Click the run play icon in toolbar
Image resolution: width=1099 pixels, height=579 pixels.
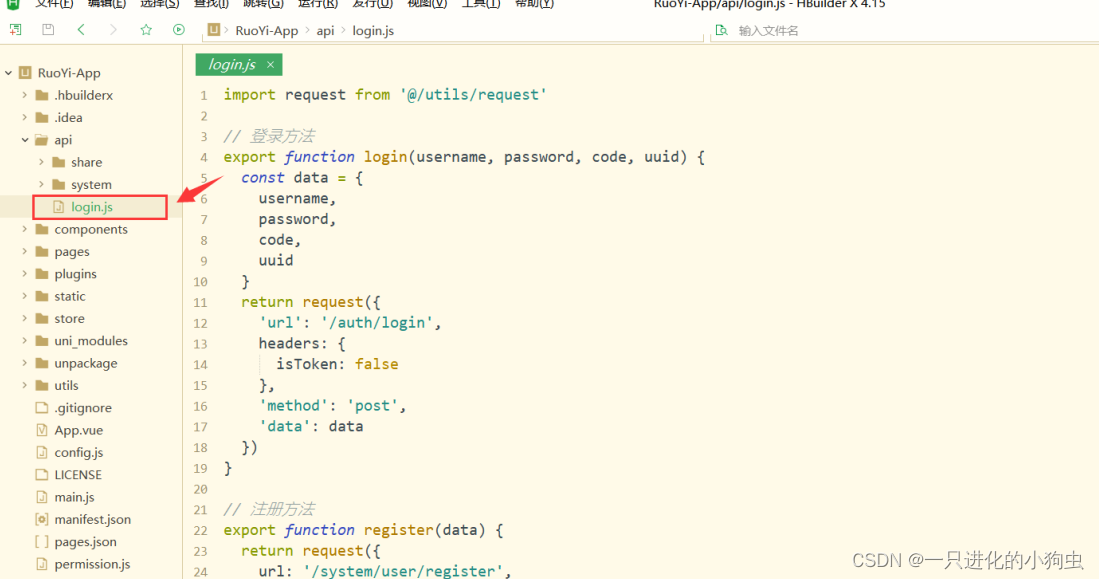click(x=179, y=30)
